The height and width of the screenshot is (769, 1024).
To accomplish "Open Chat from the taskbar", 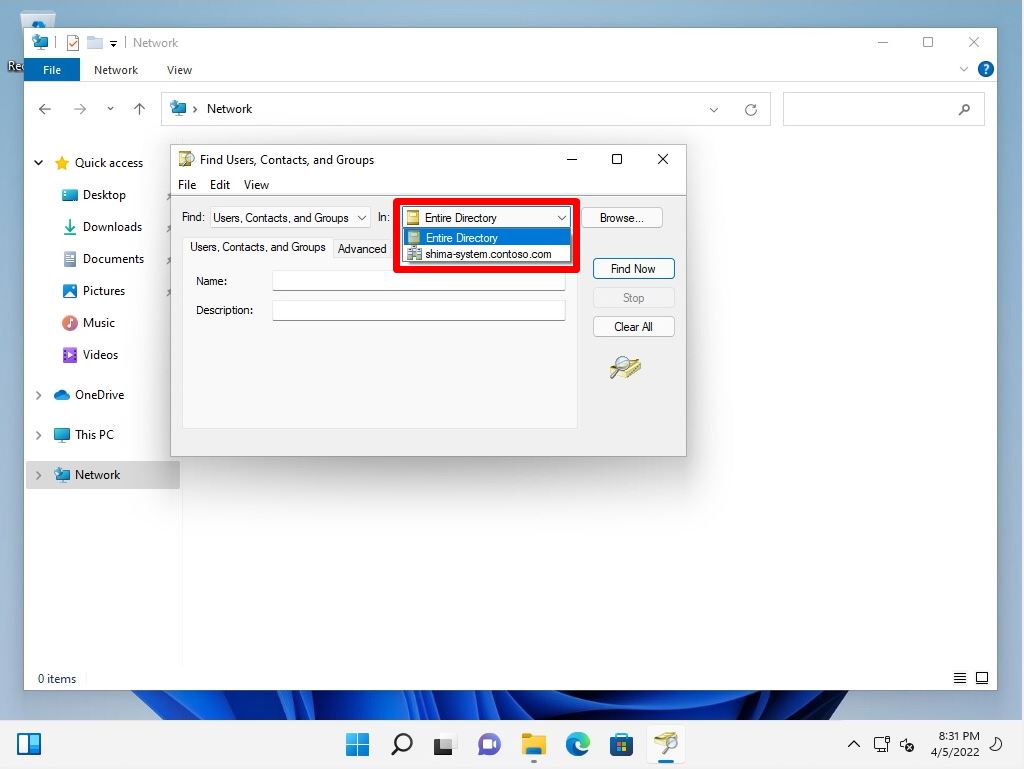I will pos(489,744).
